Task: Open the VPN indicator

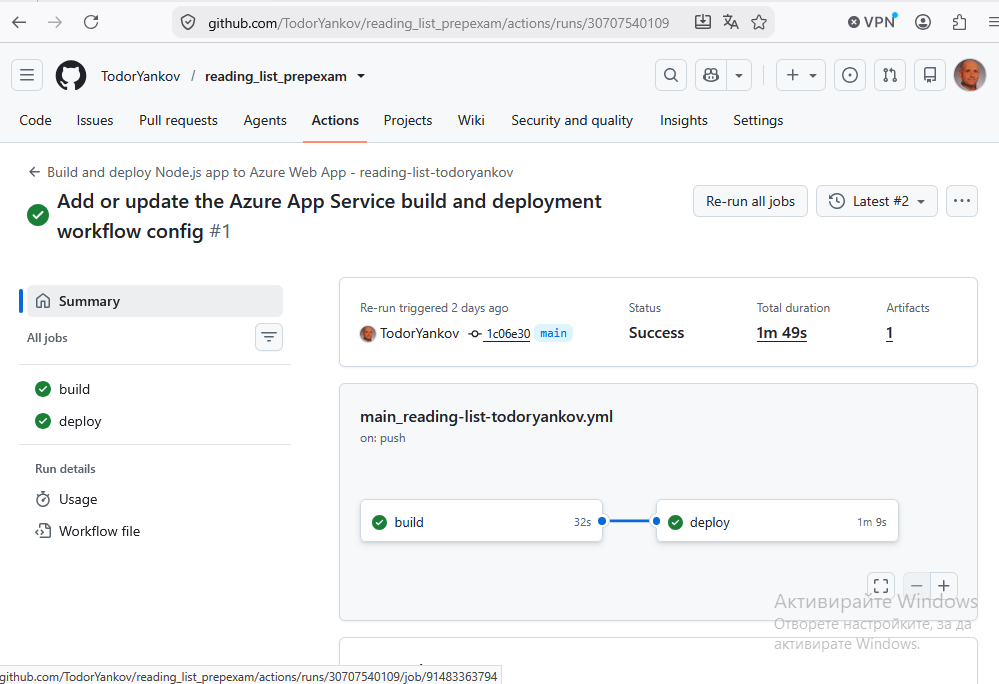Action: pyautogui.click(x=872, y=22)
